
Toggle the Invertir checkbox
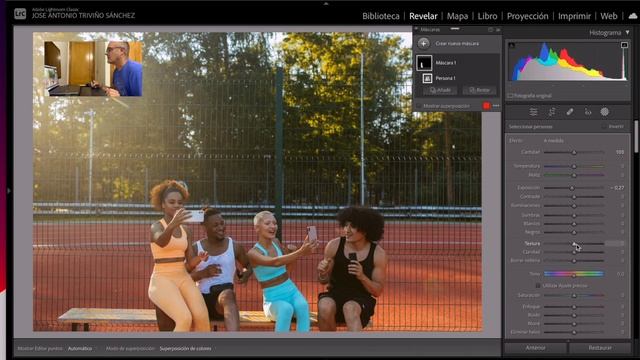(x=604, y=127)
